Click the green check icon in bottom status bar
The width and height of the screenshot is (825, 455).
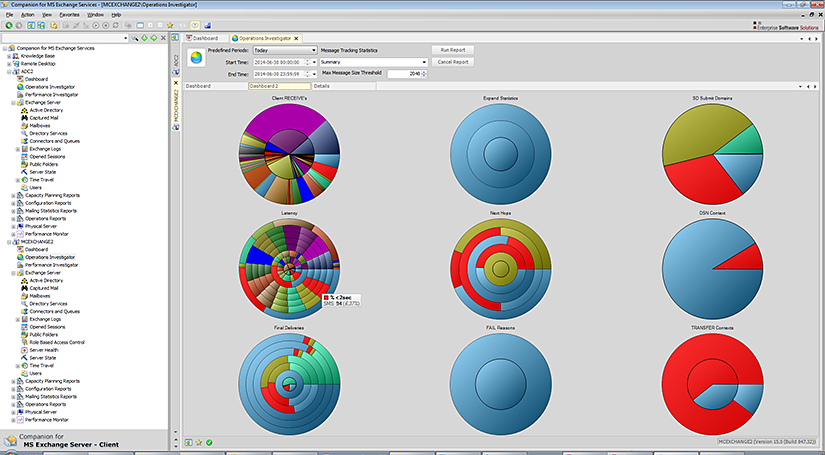point(209,442)
